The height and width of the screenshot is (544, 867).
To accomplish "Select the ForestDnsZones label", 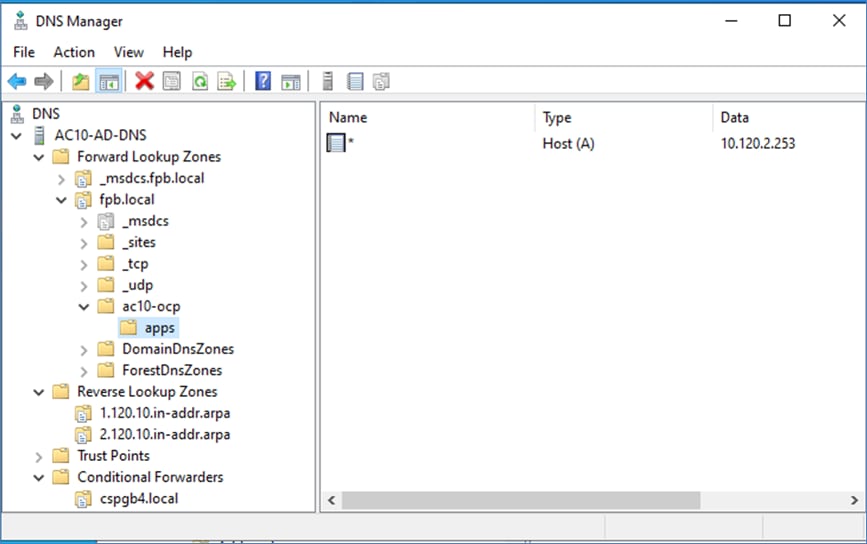I will (172, 370).
